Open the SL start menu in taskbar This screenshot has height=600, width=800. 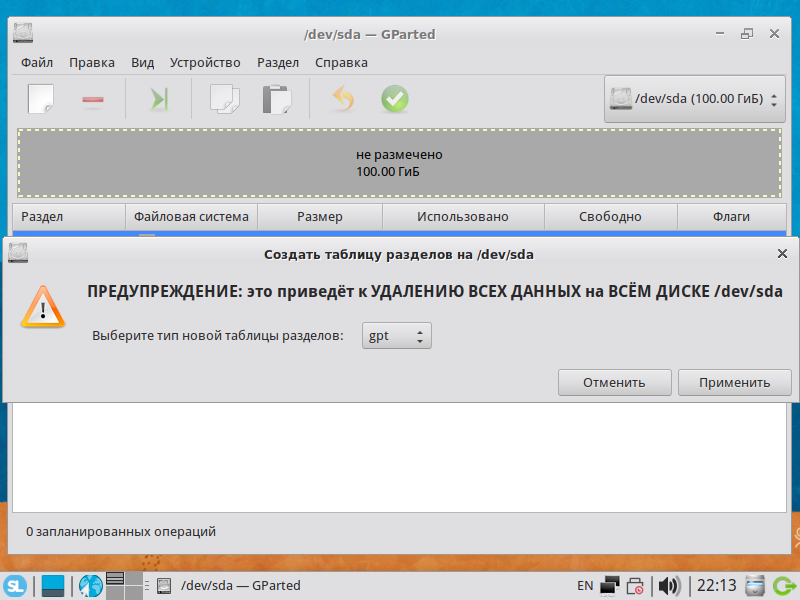(15, 586)
